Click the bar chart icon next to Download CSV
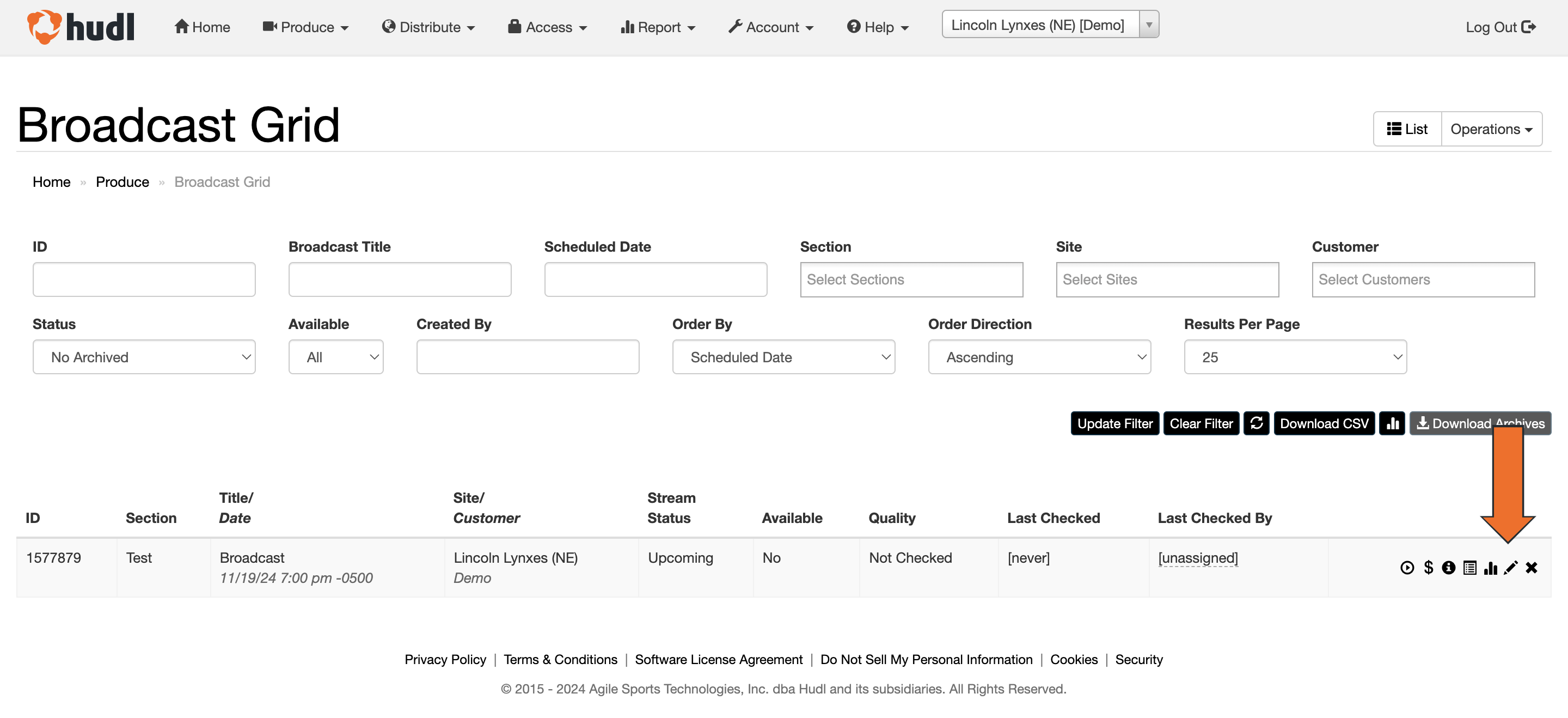 [x=1392, y=423]
